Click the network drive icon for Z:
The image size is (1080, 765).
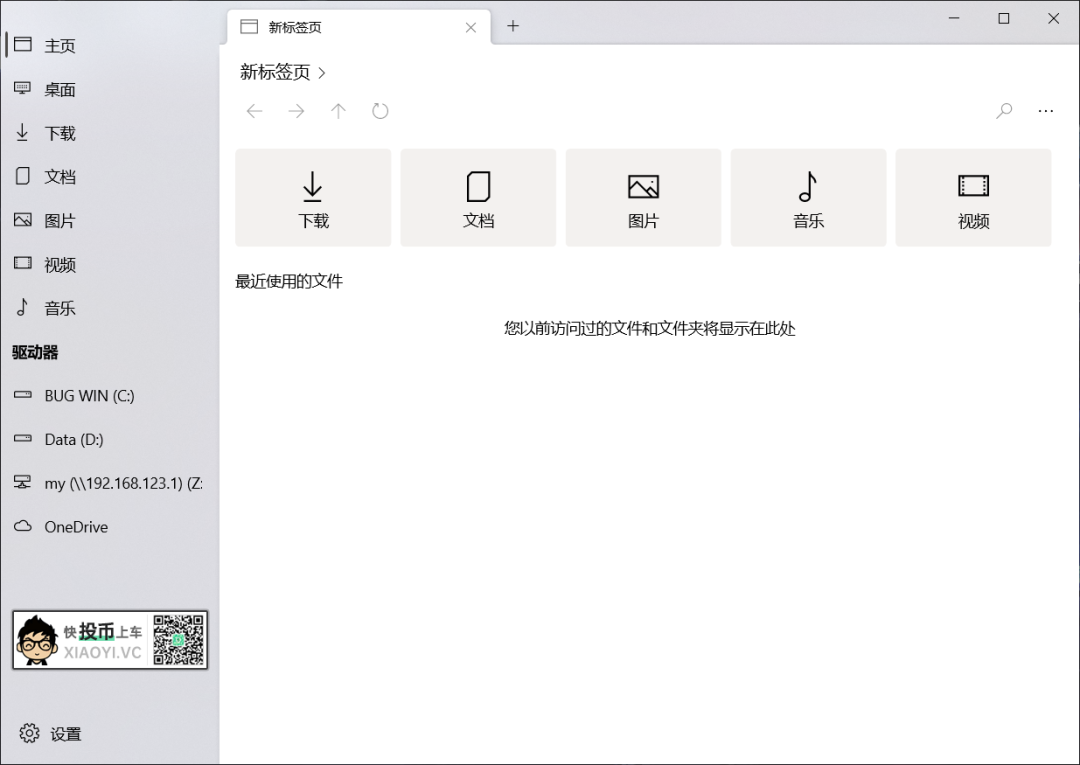(23, 483)
